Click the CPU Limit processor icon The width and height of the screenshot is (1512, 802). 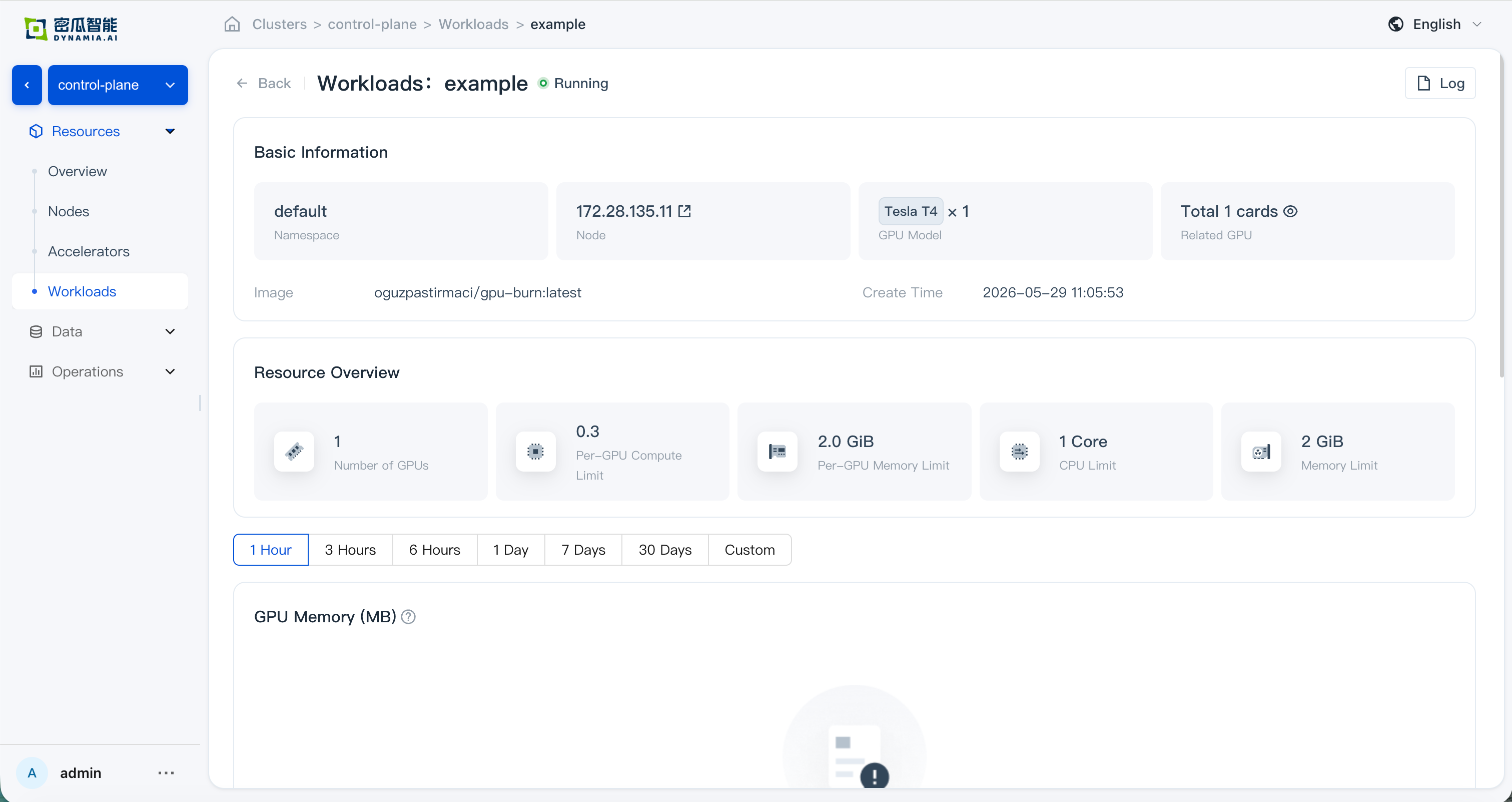point(1019,452)
